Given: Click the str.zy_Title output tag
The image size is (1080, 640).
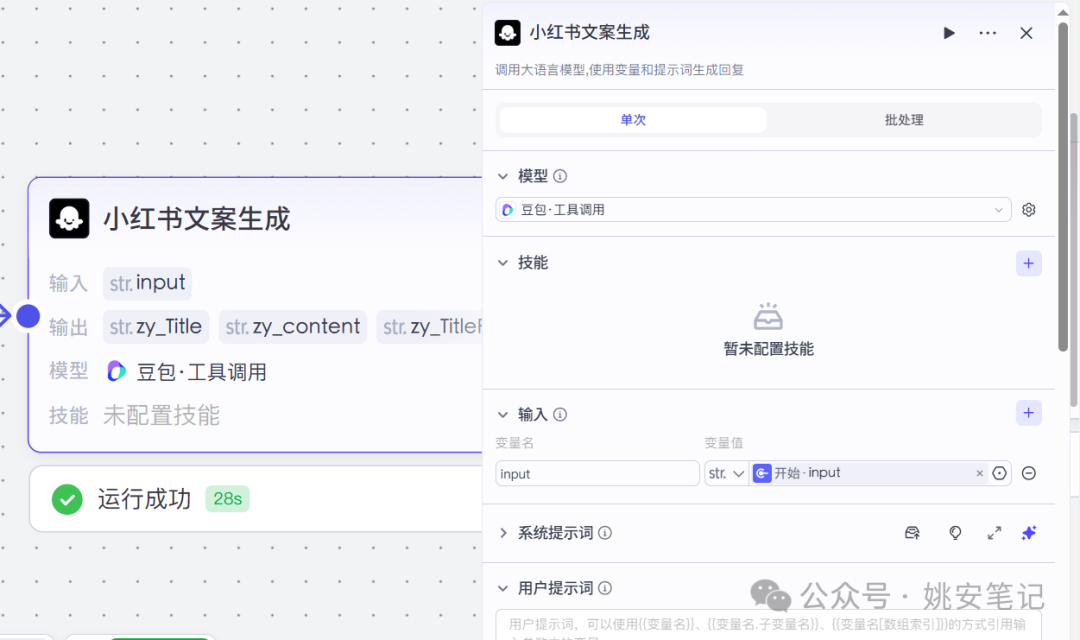Looking at the screenshot, I should click(156, 327).
